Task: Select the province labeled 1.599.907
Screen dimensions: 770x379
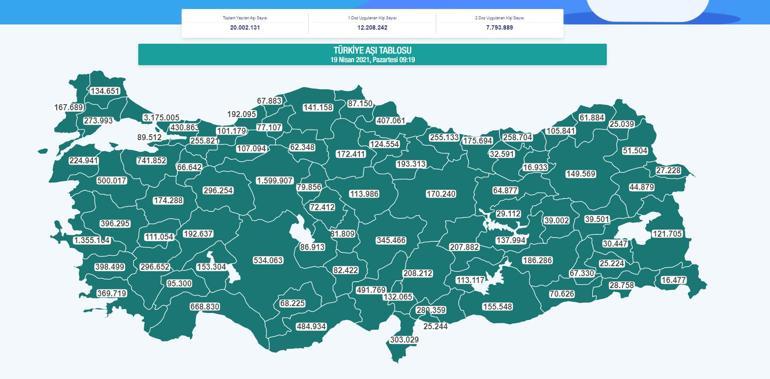Action: click(275, 181)
